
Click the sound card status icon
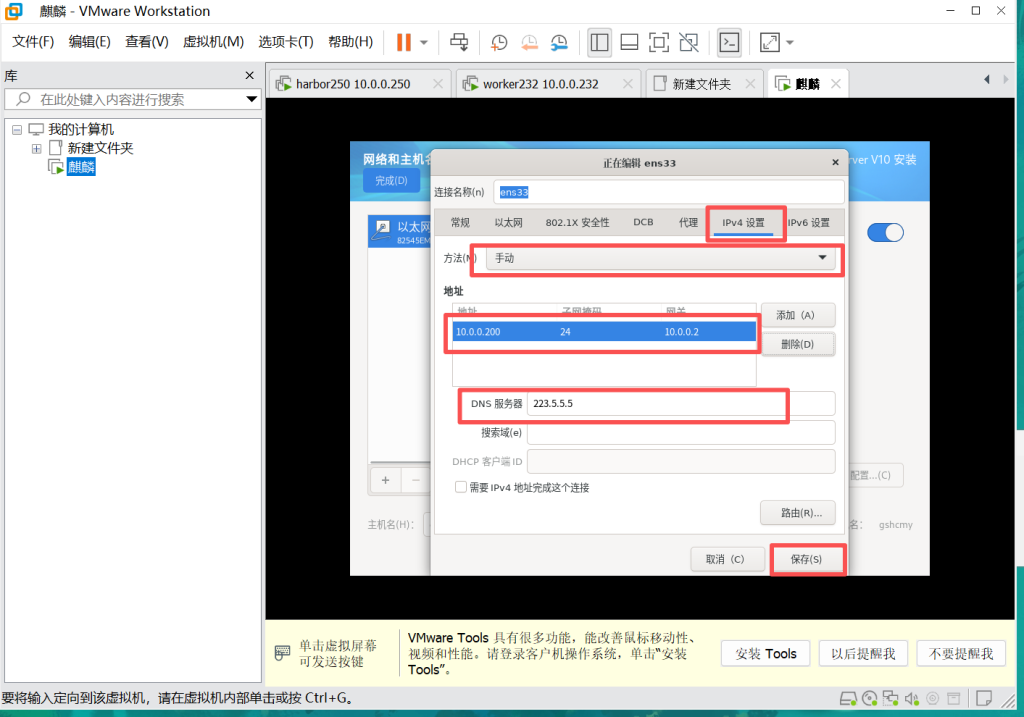pos(911,698)
